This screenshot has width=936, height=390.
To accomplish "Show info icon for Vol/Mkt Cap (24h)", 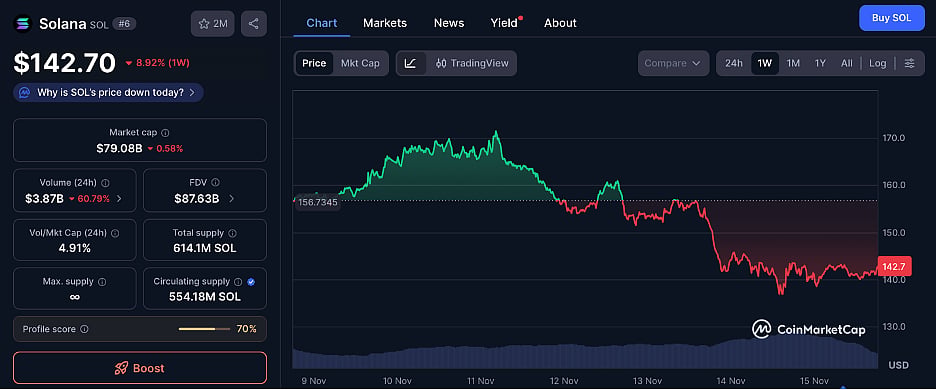I will (x=115, y=233).
